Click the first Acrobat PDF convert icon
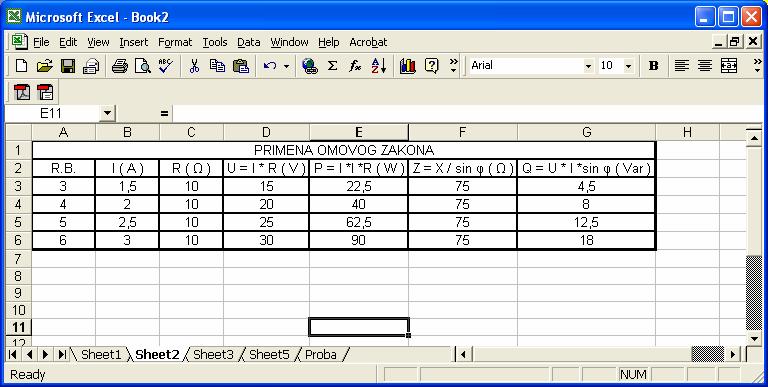Image resolution: width=768 pixels, height=387 pixels. (22, 92)
